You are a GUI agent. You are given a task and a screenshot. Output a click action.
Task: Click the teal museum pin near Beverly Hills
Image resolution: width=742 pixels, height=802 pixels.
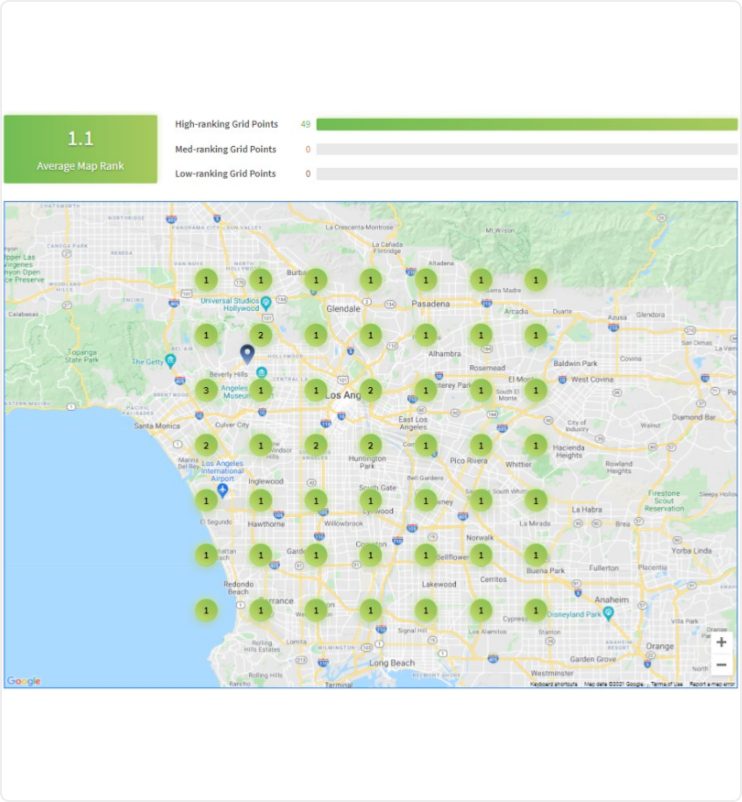[261, 372]
